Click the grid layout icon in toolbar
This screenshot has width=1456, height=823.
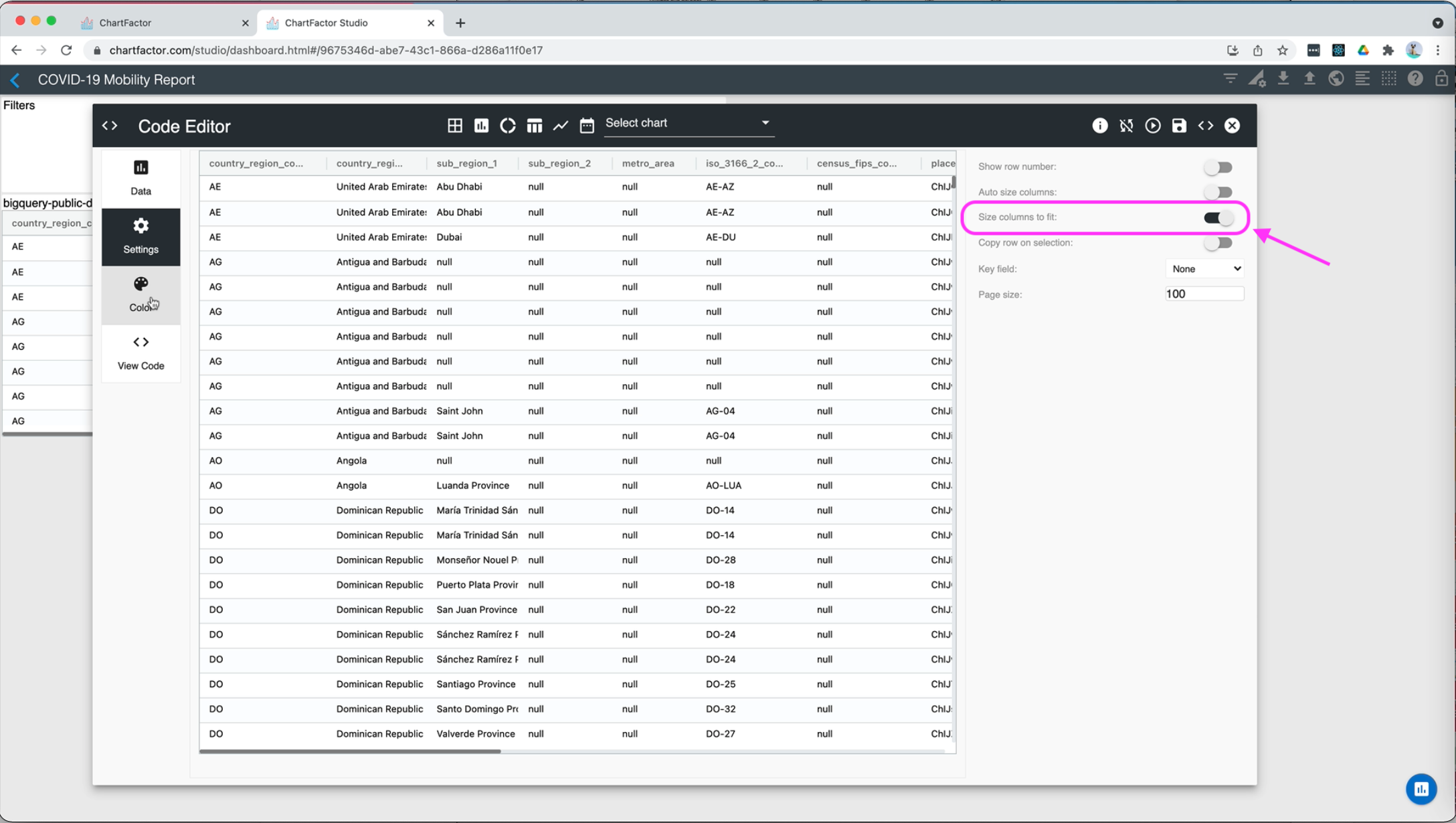coord(455,126)
